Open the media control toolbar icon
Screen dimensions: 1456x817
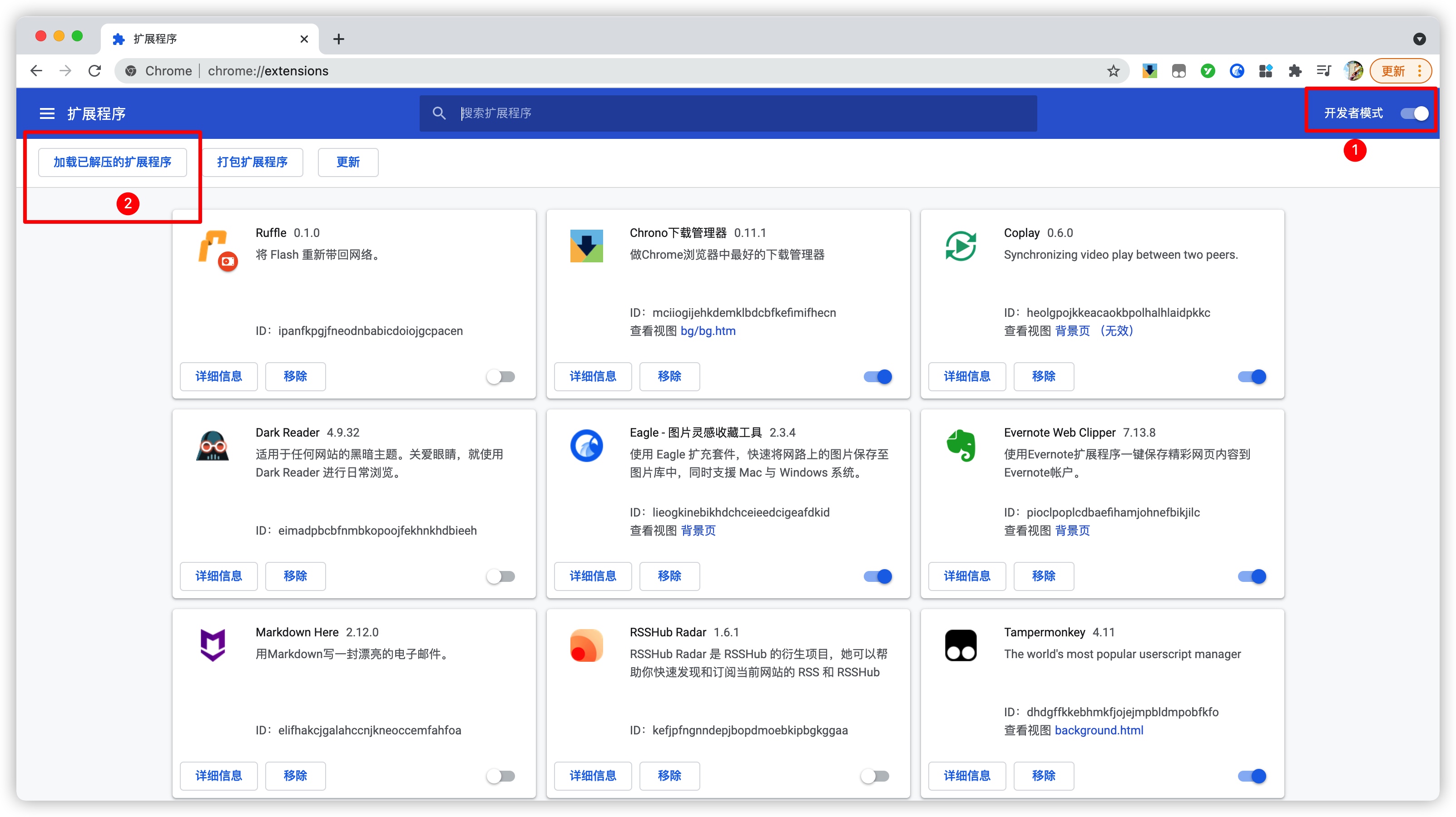(x=1324, y=71)
